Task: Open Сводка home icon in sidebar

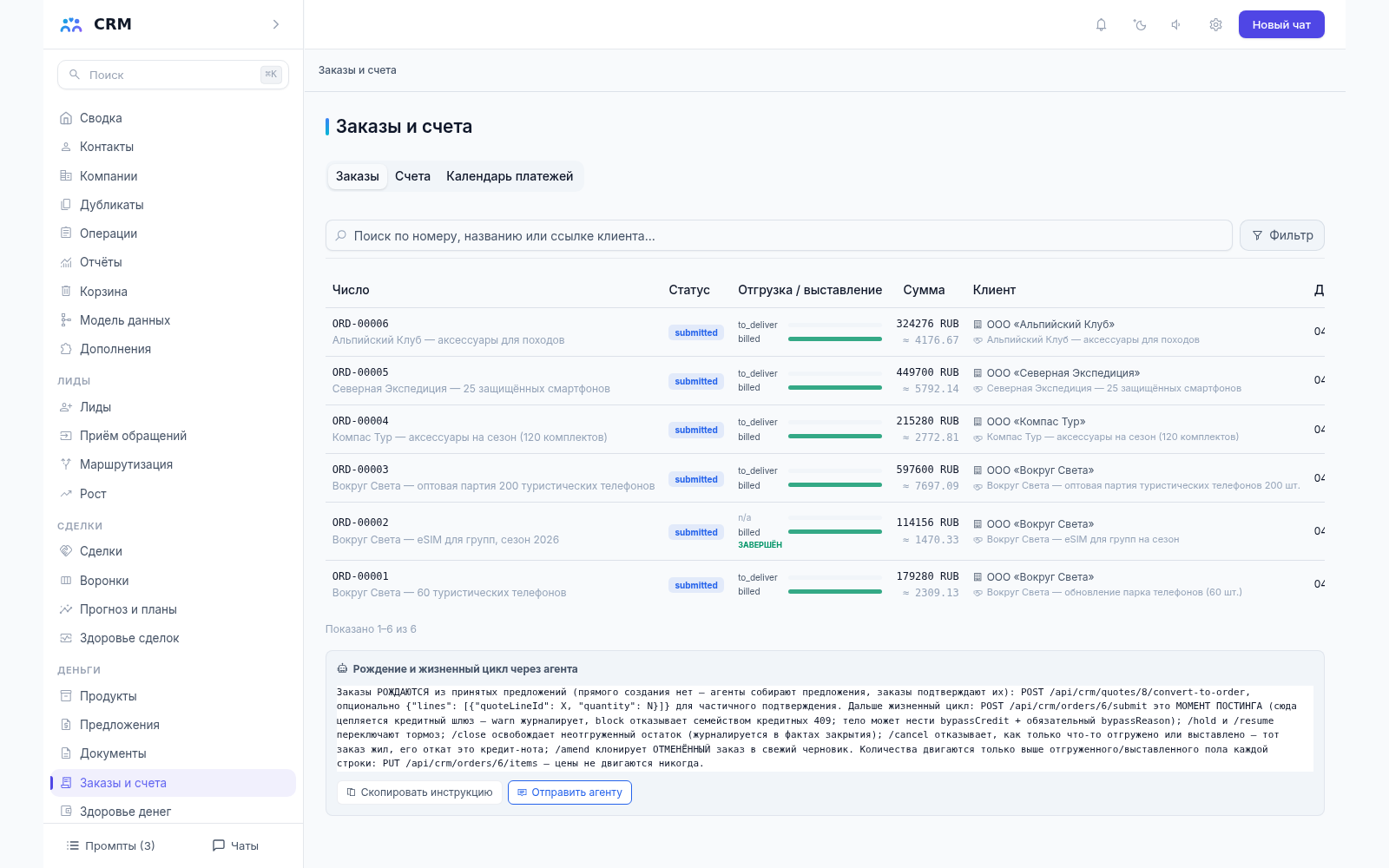Action: [66, 118]
